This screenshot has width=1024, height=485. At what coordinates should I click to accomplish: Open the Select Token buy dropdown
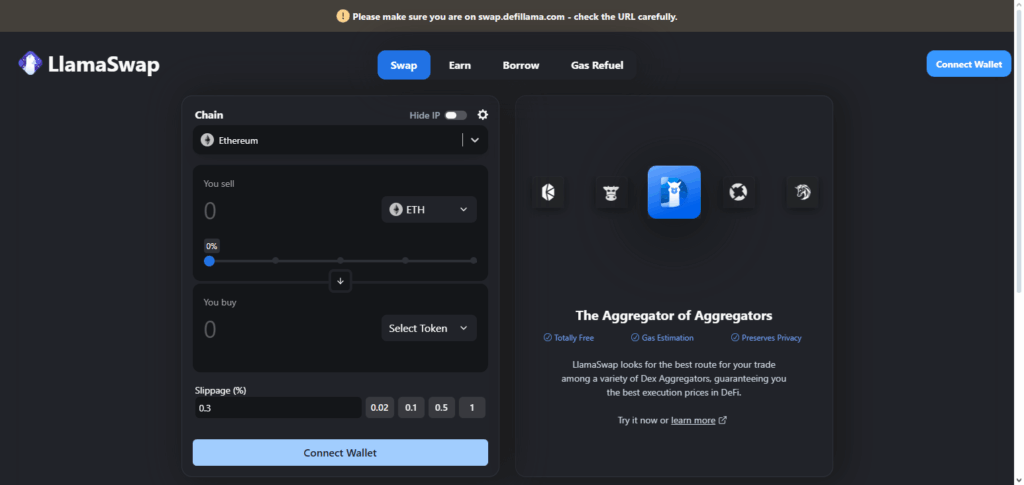[429, 328]
